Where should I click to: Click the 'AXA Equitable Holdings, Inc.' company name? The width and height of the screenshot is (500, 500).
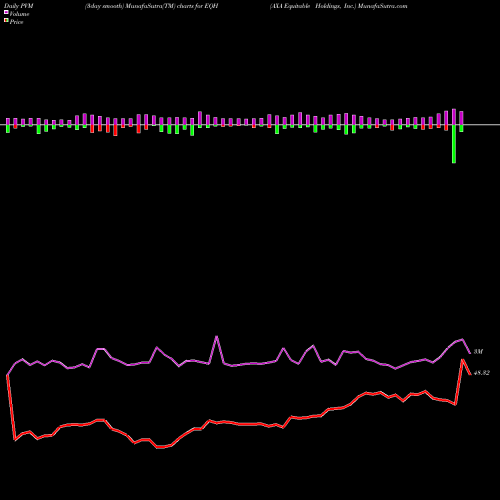pyautogui.click(x=313, y=6)
